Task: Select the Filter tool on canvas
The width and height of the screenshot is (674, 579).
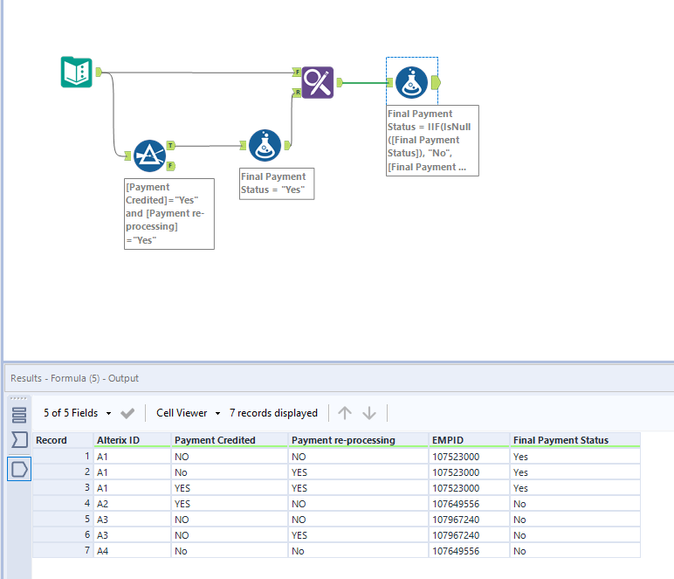Action: coord(150,156)
